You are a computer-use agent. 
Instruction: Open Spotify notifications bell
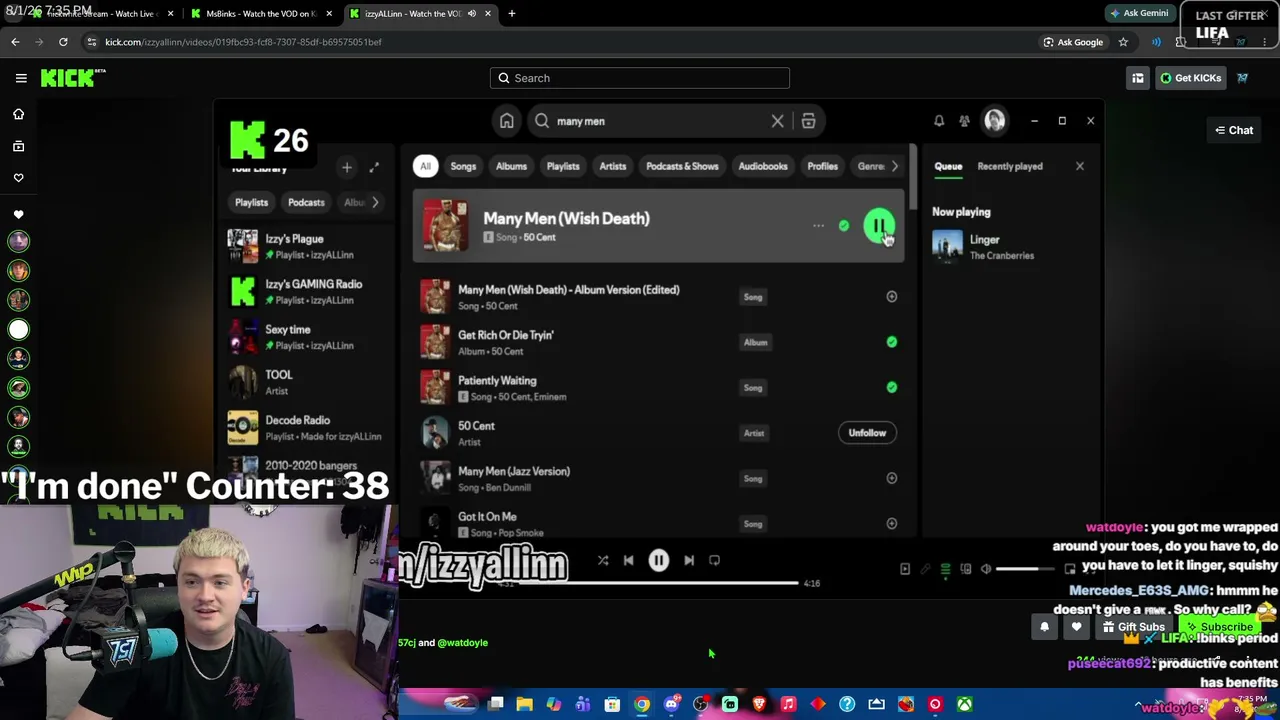[939, 121]
